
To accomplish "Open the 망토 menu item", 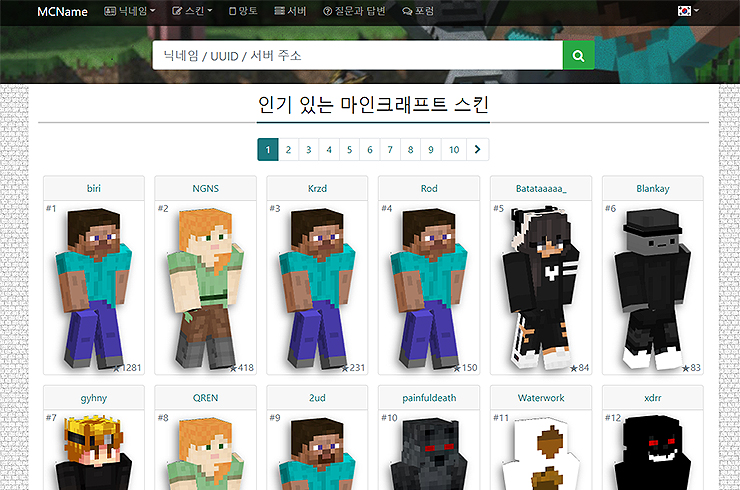I will pyautogui.click(x=243, y=11).
